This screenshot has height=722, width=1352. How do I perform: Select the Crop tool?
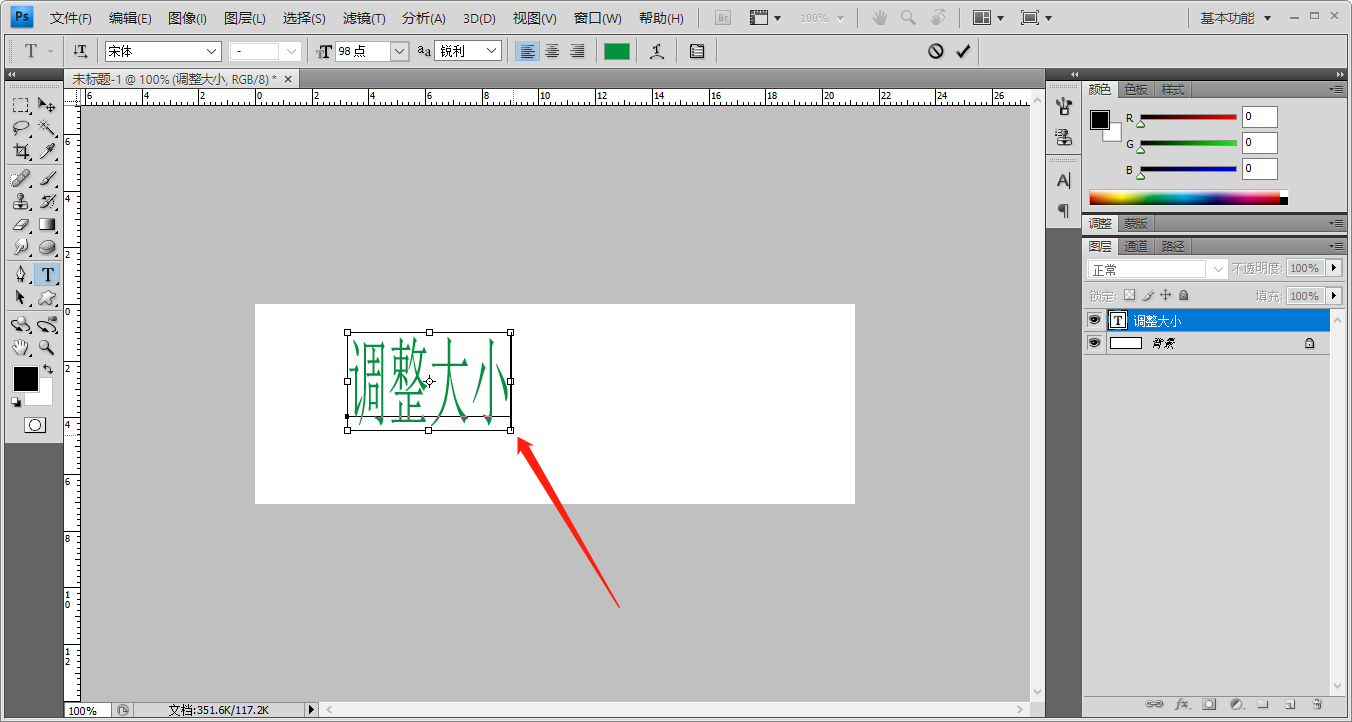click(x=22, y=151)
